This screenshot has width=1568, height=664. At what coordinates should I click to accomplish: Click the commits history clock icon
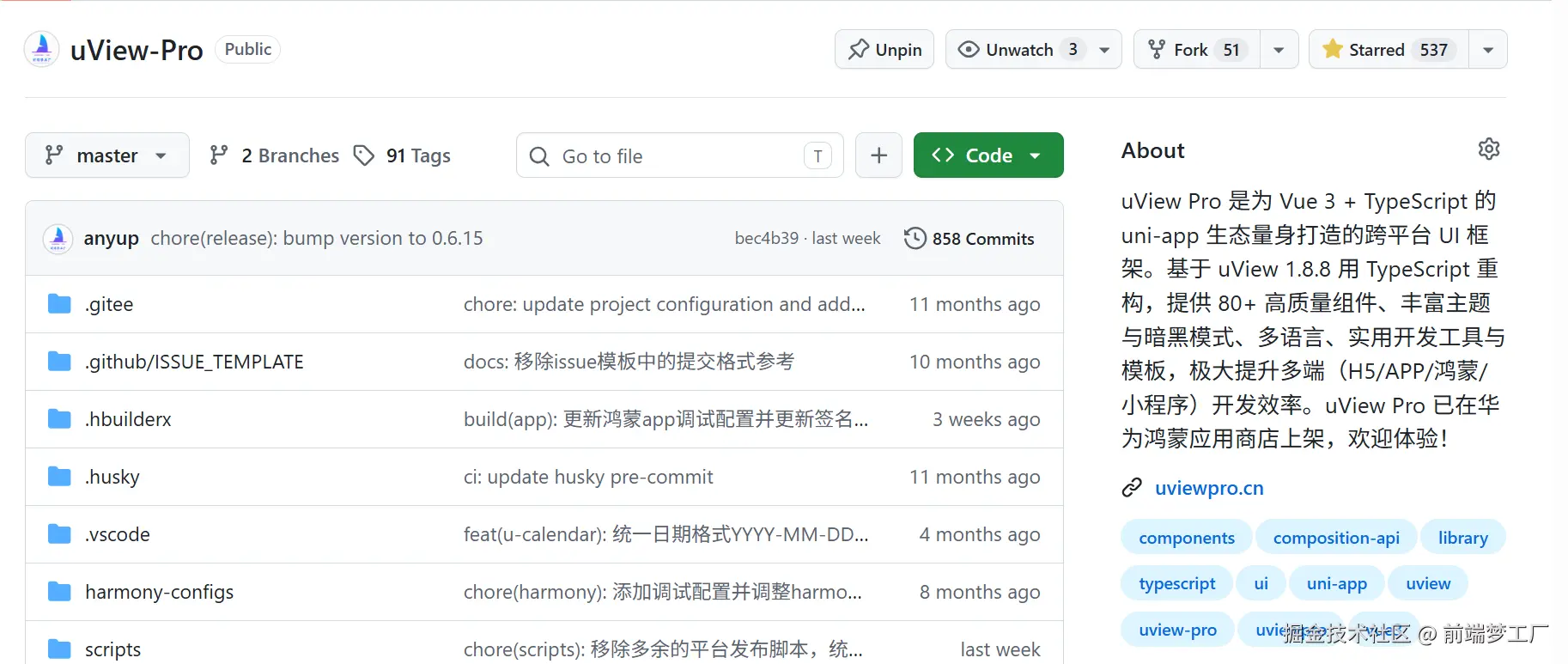(915, 238)
